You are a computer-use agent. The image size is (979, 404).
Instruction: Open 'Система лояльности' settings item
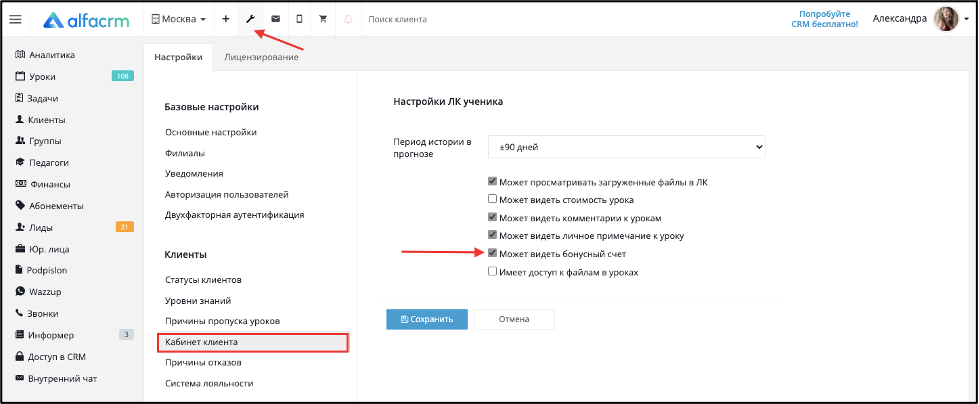tap(209, 383)
